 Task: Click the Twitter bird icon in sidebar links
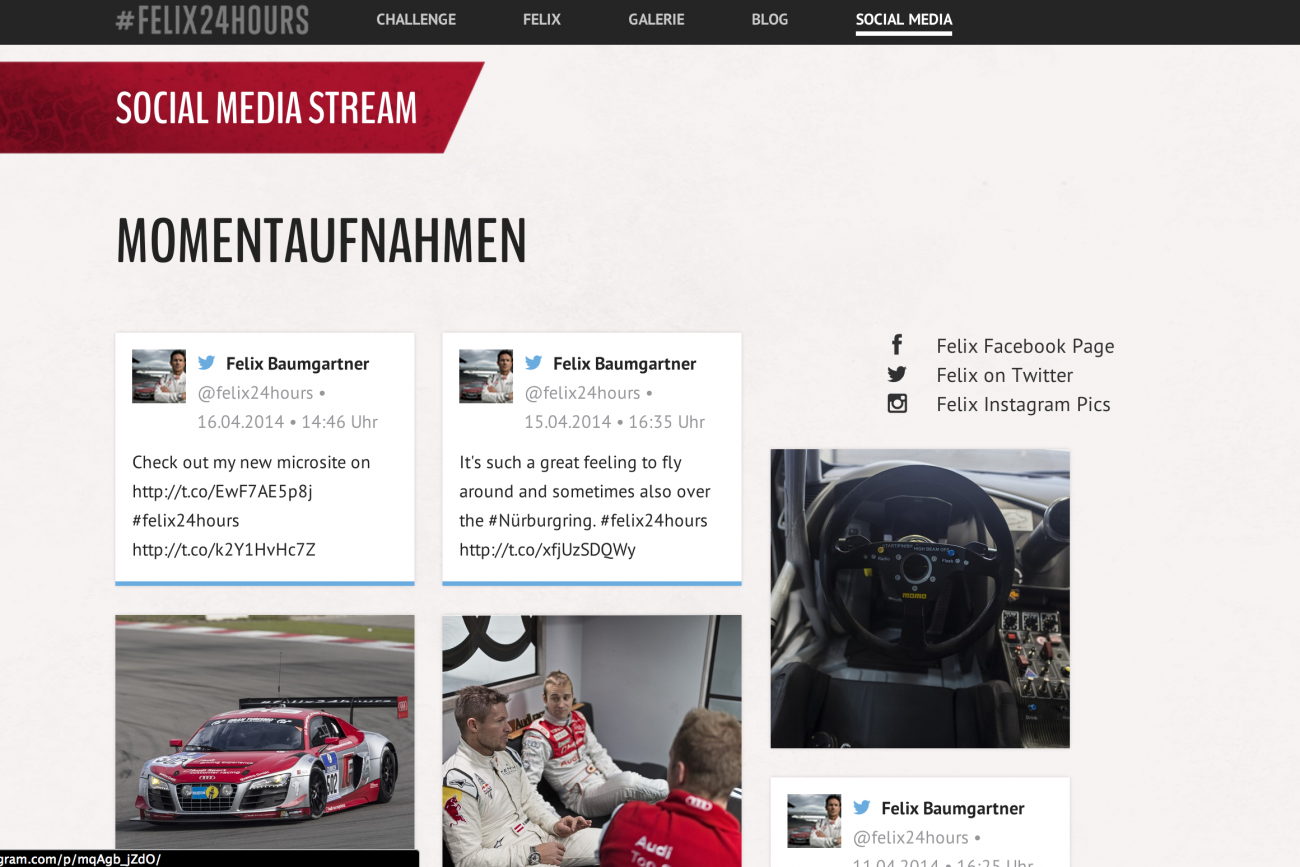[897, 374]
